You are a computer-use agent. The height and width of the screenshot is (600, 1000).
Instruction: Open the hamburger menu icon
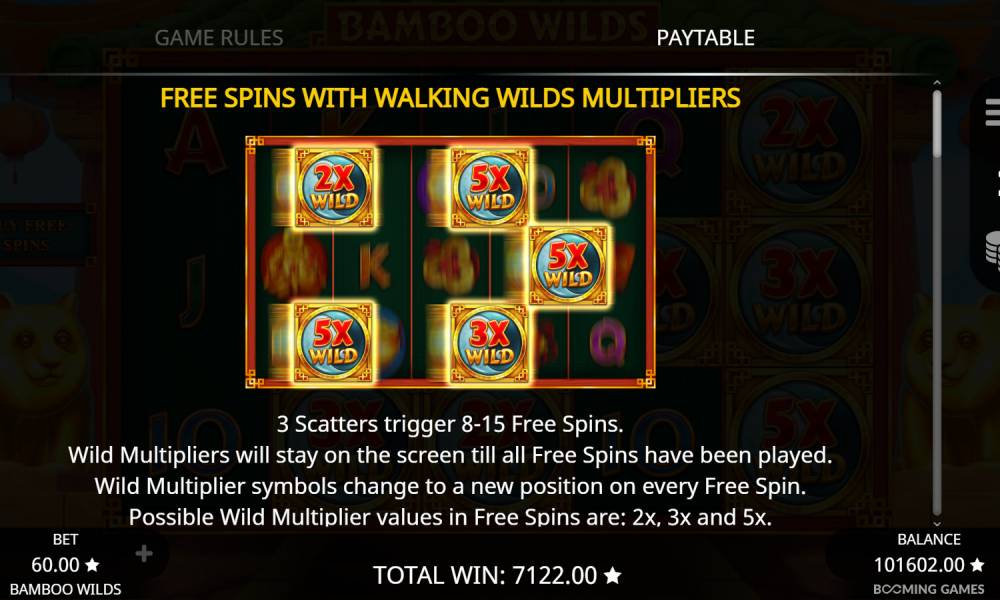click(992, 113)
